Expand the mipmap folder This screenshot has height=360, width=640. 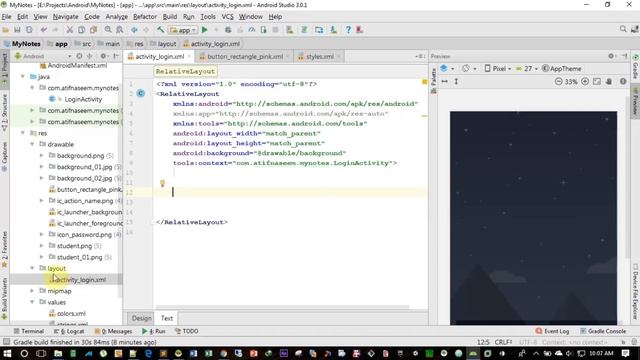pyautogui.click(x=32, y=291)
